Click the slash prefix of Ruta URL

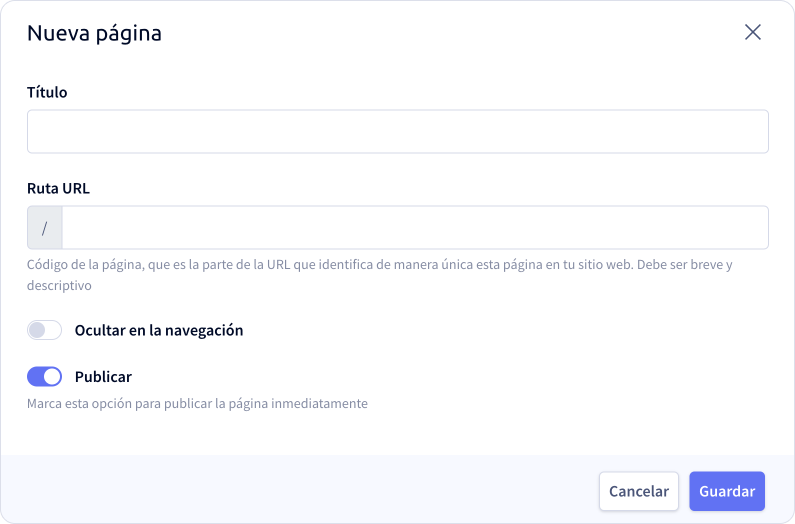point(45,227)
